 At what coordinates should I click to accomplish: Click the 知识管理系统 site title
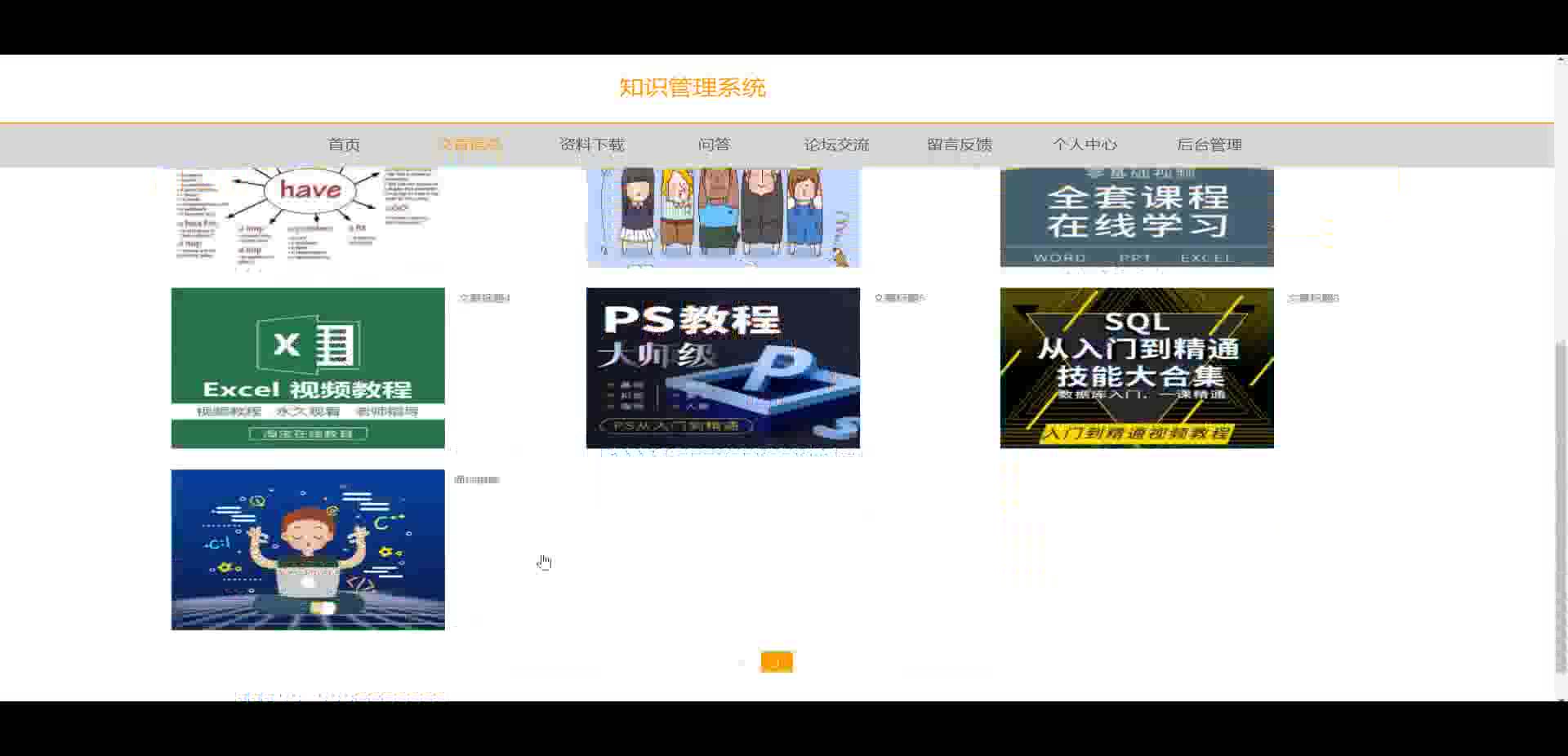[x=693, y=87]
